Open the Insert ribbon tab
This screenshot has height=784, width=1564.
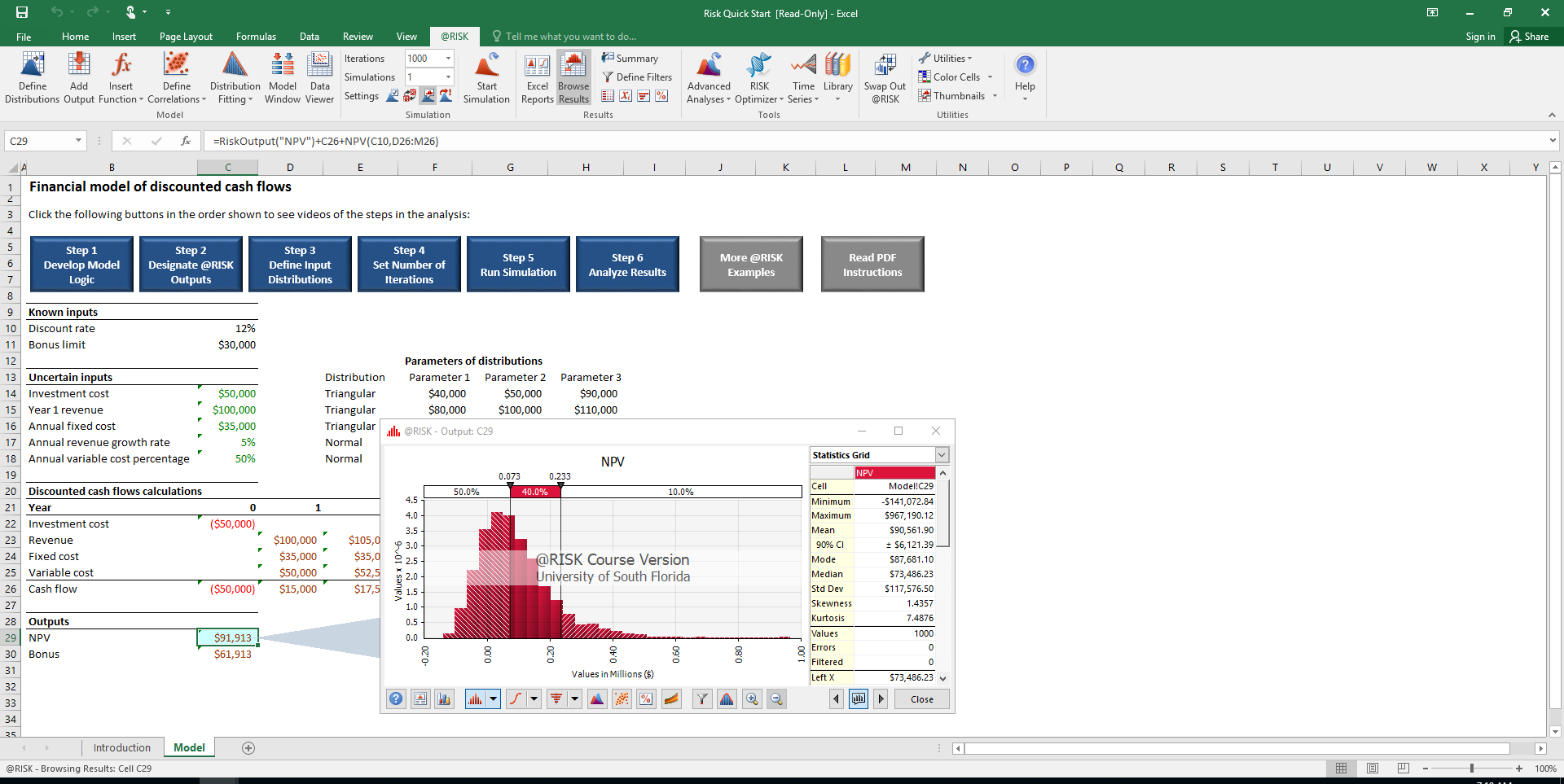click(124, 37)
